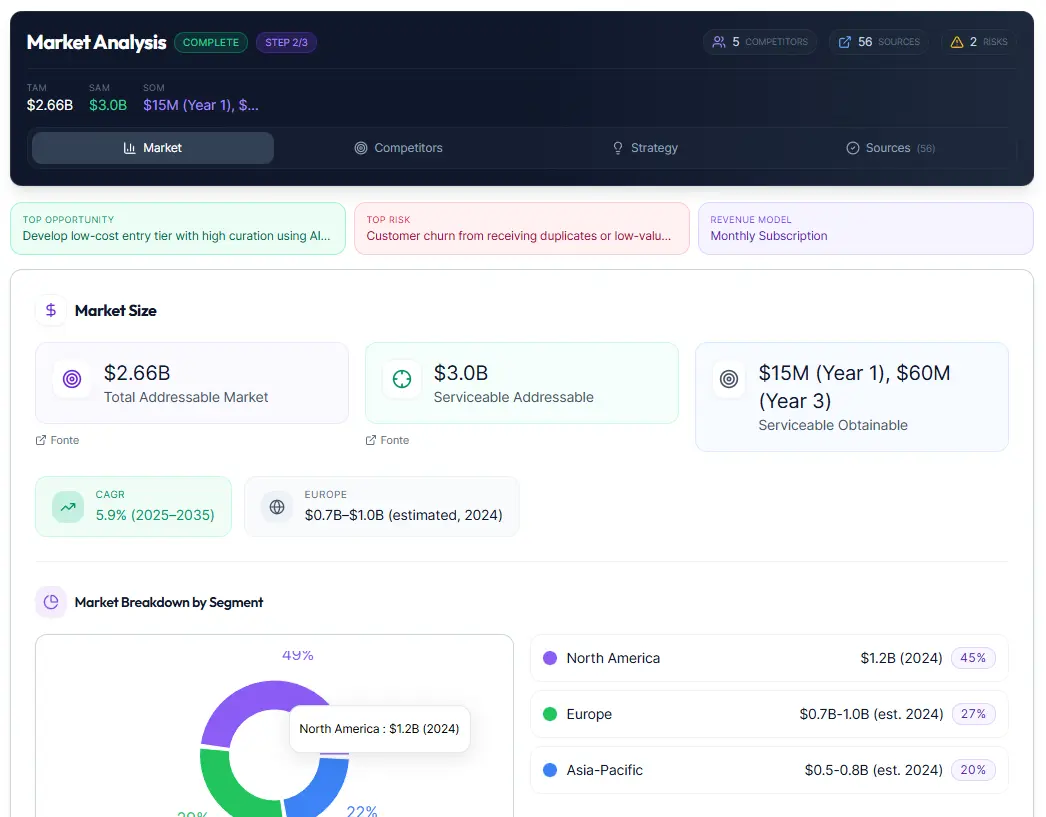Select the Market tab

(x=153, y=148)
